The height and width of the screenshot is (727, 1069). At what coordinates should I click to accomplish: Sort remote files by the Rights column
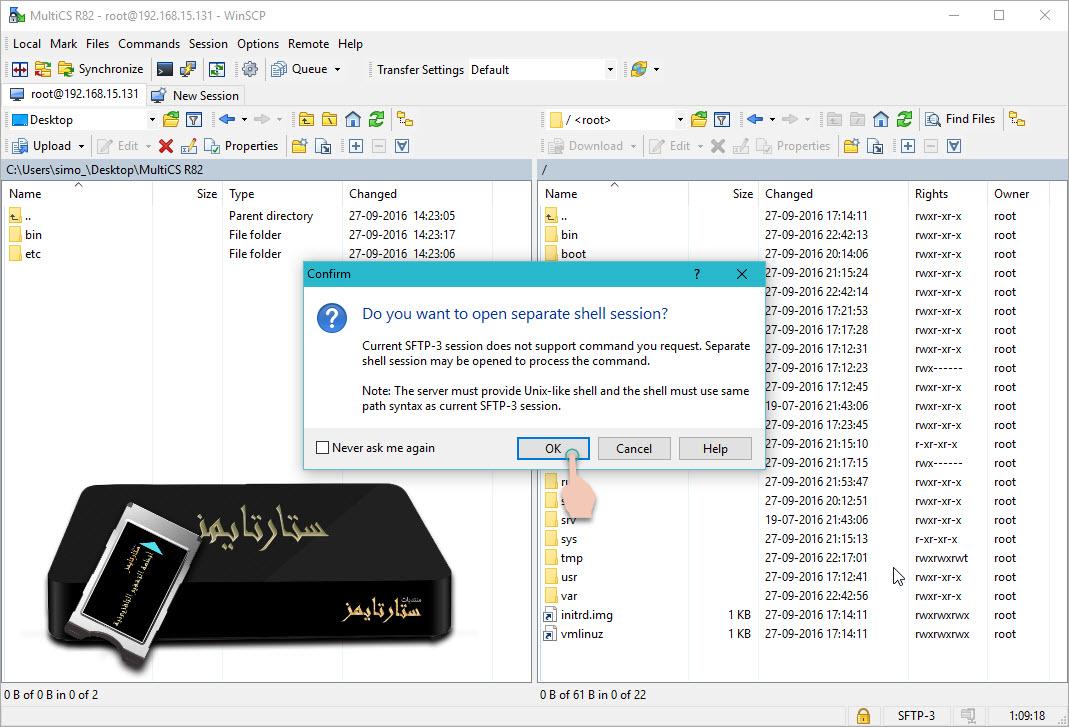[x=932, y=193]
